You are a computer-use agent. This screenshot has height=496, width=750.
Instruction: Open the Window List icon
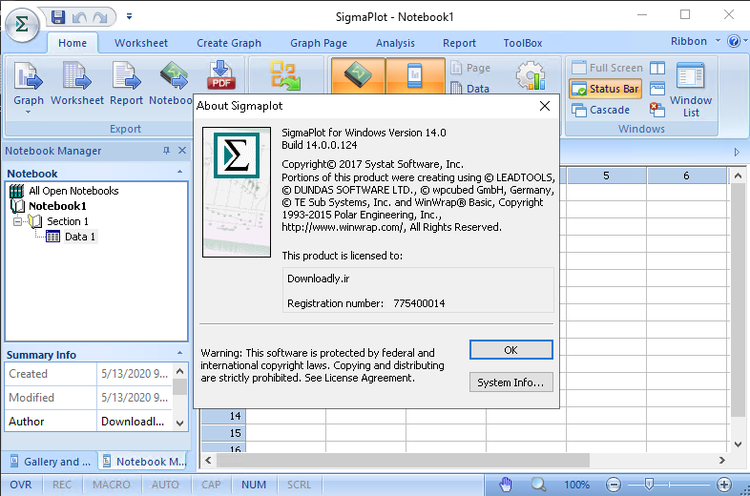tap(691, 89)
